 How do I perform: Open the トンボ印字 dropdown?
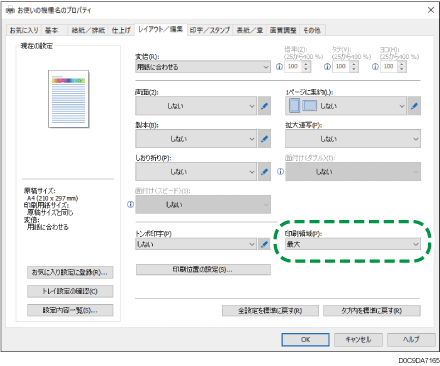click(196, 244)
